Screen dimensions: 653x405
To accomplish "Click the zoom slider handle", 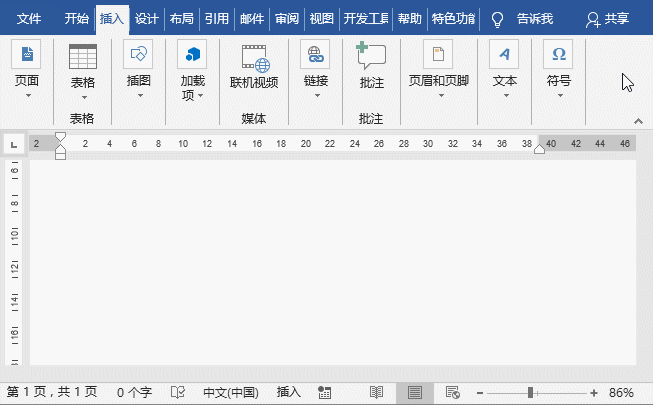I will (531, 392).
